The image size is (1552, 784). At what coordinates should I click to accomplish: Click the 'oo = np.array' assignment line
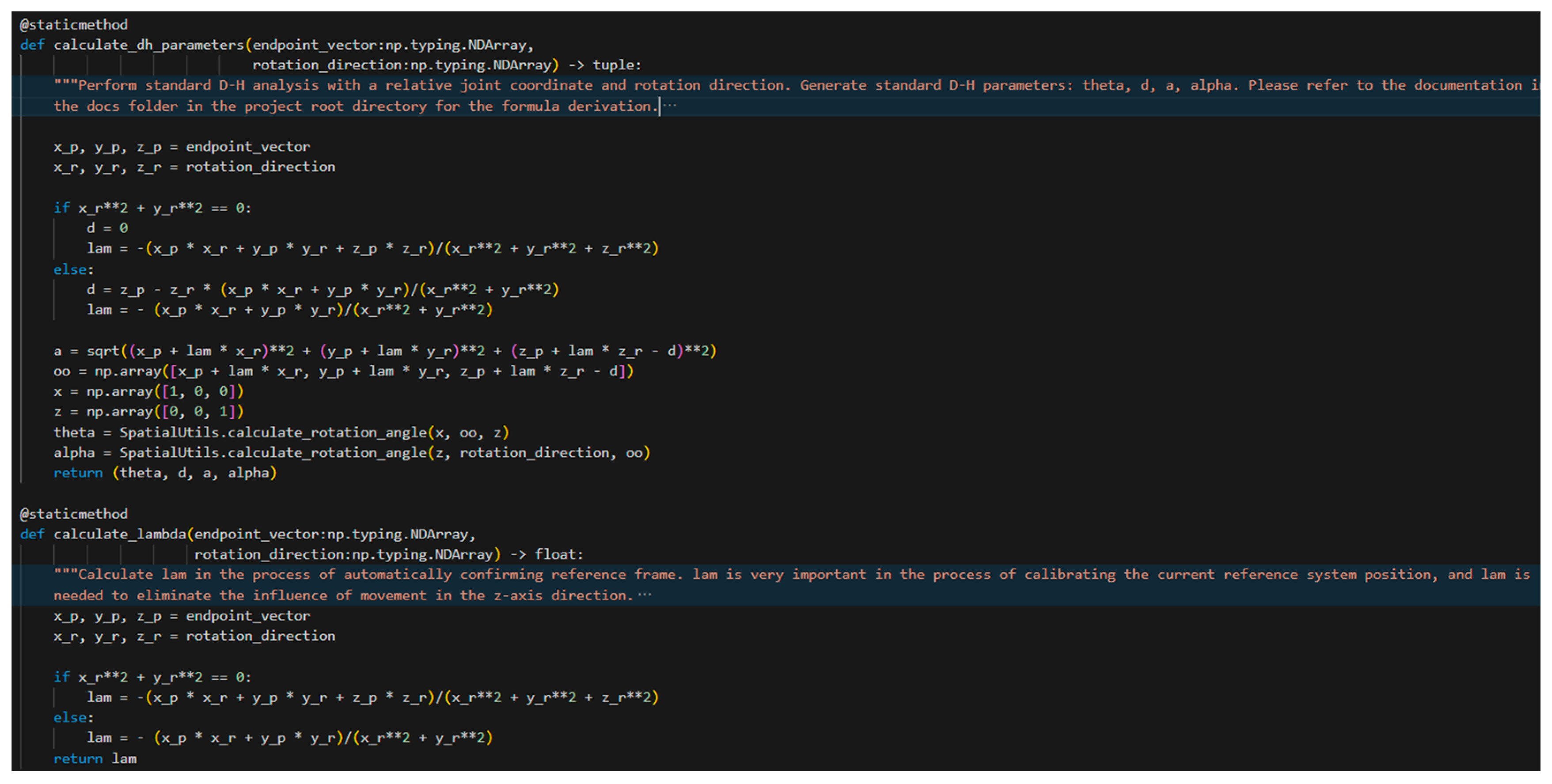point(343,371)
